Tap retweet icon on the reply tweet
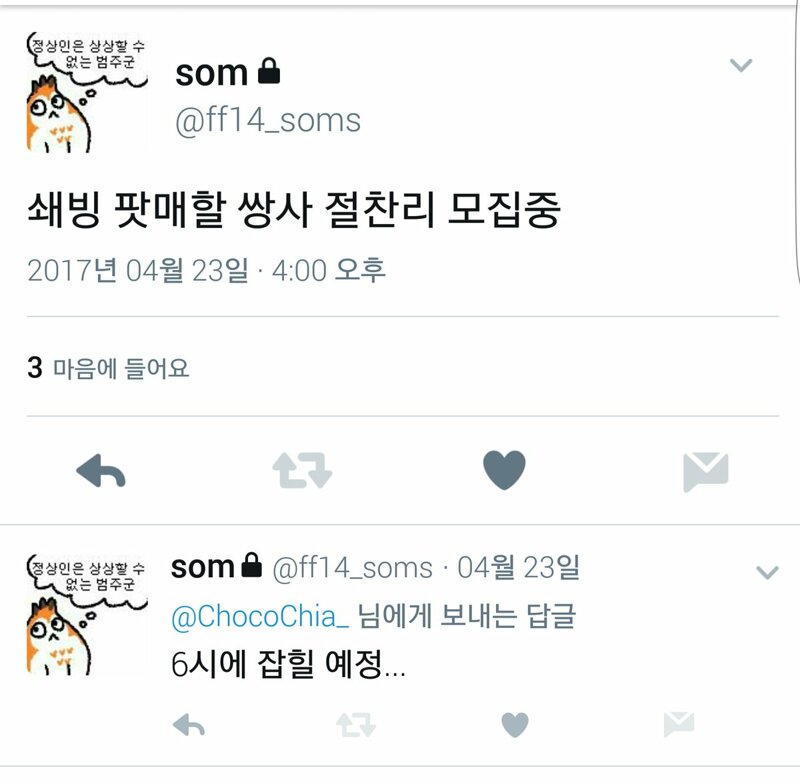800x784 pixels. (x=356, y=725)
